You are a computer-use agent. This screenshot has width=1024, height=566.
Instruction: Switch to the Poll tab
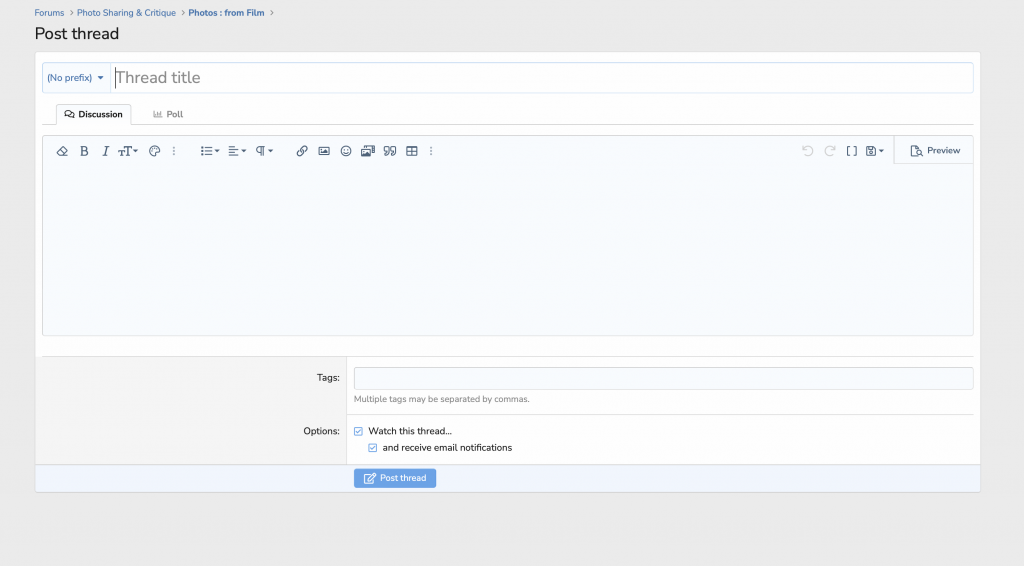168,114
